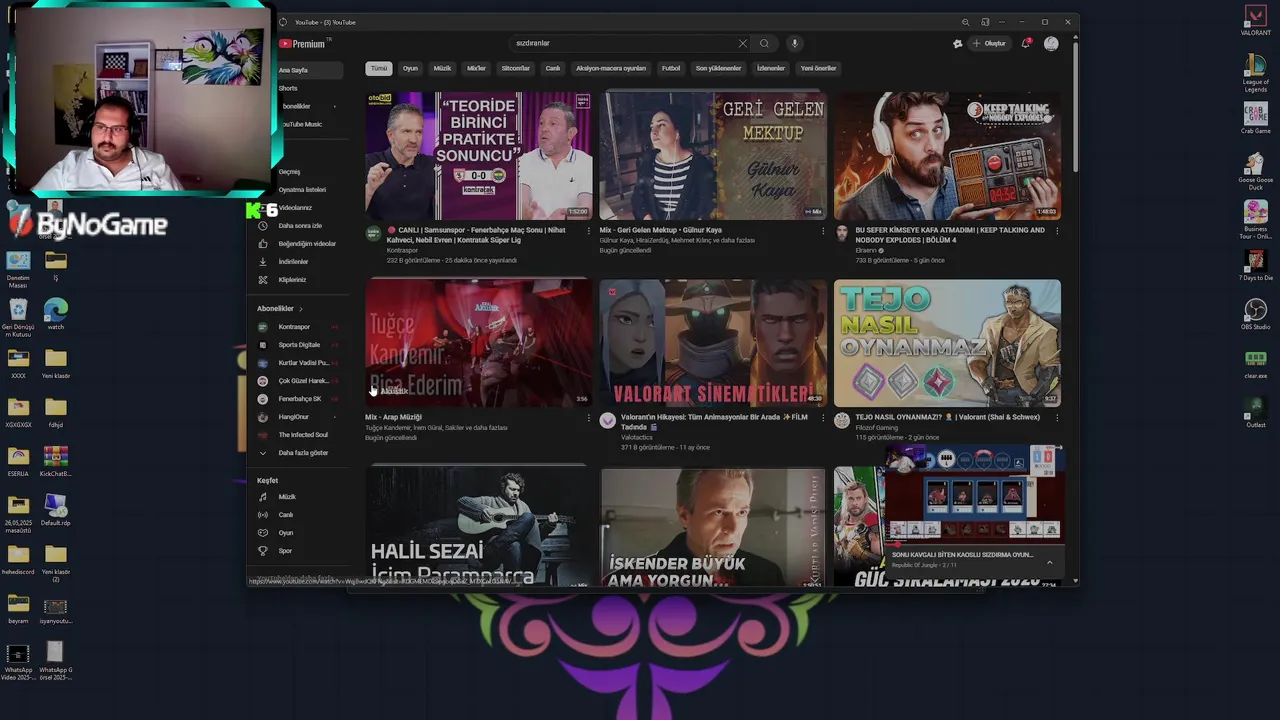Viewport: 1280px width, 720px height.
Task: Open Kontraspor channel avatar under first video
Action: tap(373, 233)
